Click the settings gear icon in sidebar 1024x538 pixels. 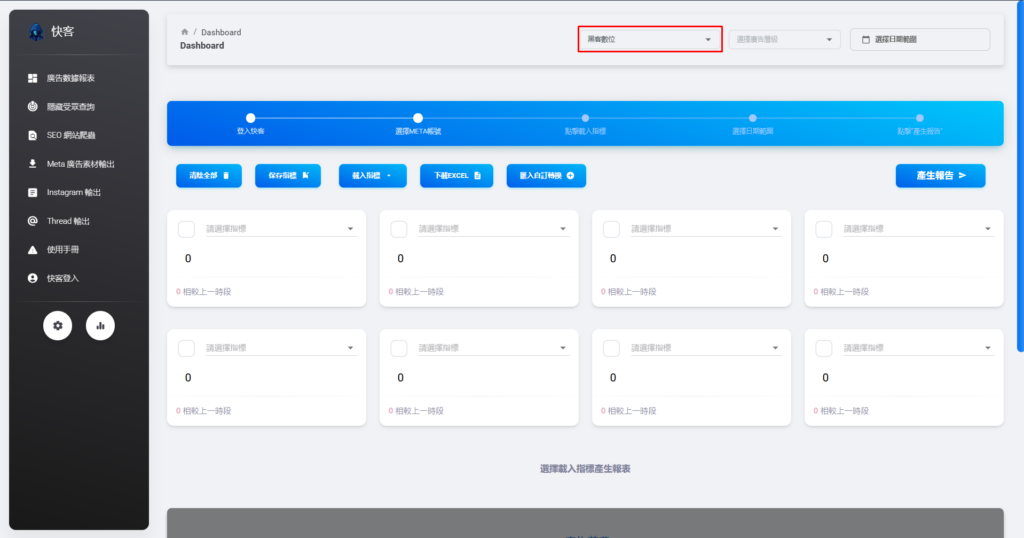57,325
